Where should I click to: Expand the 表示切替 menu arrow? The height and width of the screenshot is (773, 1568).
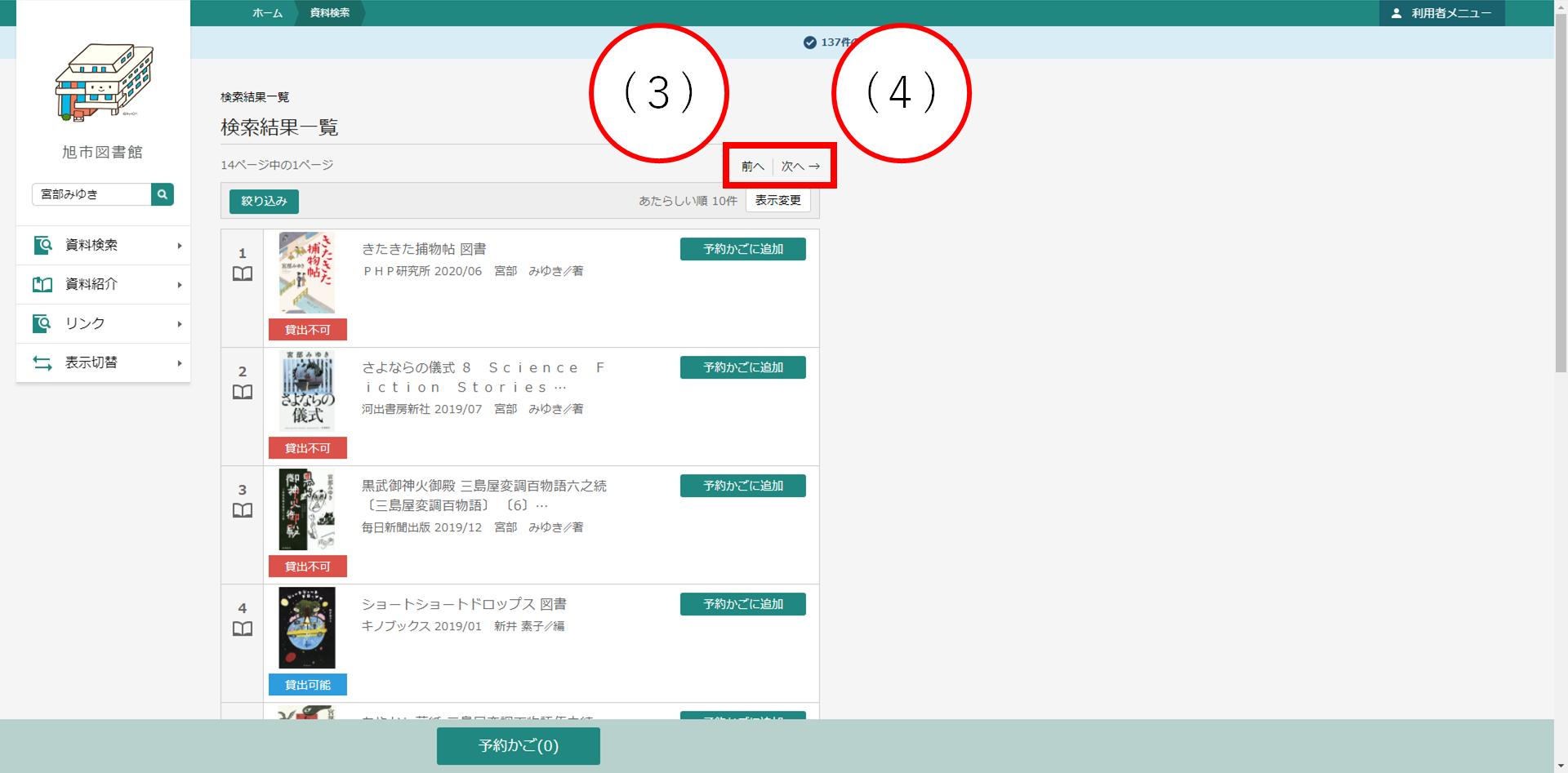(x=180, y=363)
